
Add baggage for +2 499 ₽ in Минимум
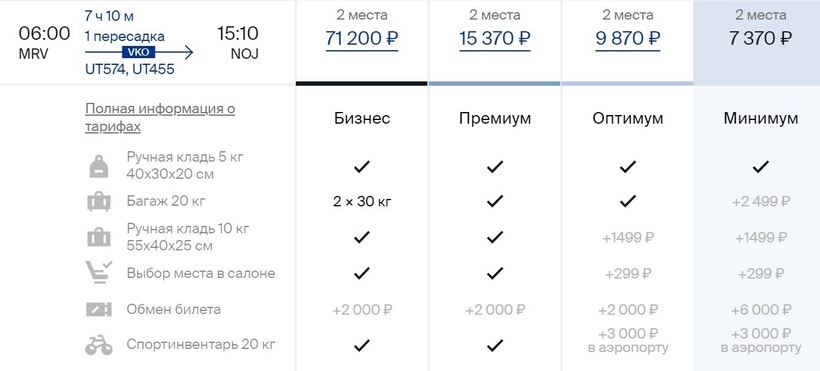(760, 201)
